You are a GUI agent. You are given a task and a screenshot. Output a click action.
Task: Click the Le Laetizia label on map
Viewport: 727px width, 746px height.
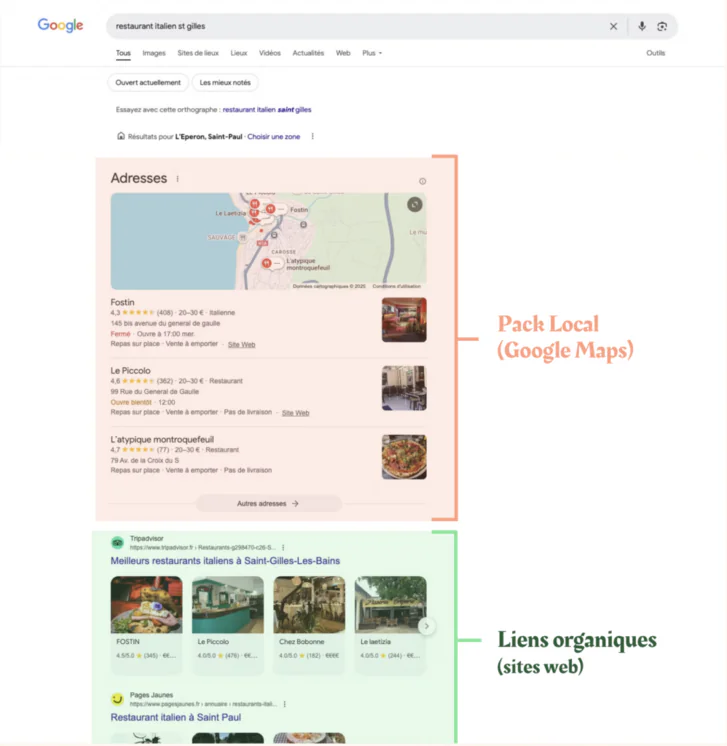231,213
